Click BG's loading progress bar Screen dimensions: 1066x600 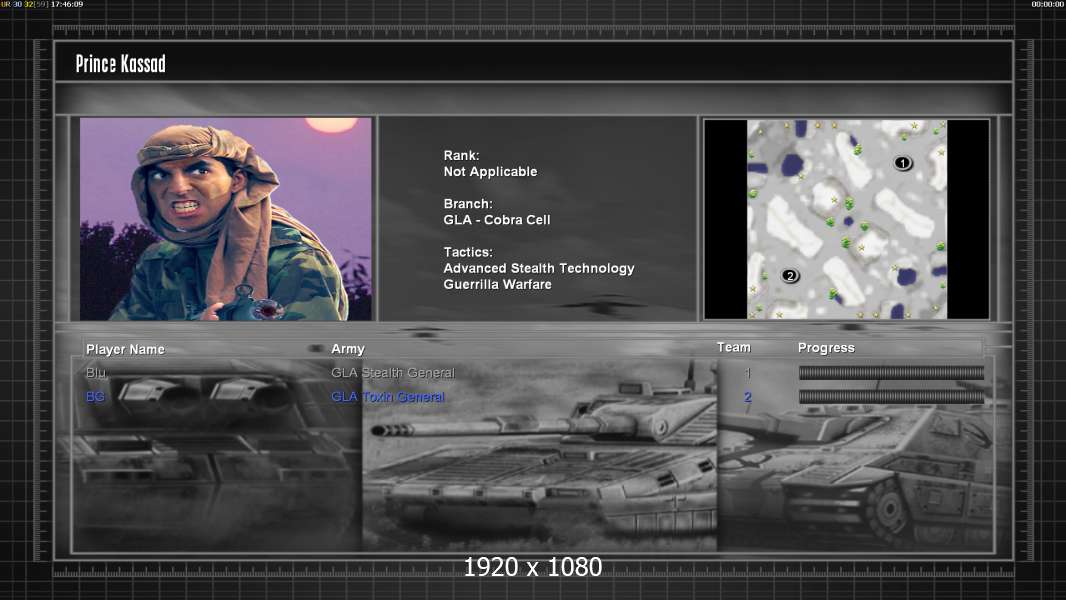[x=891, y=397]
